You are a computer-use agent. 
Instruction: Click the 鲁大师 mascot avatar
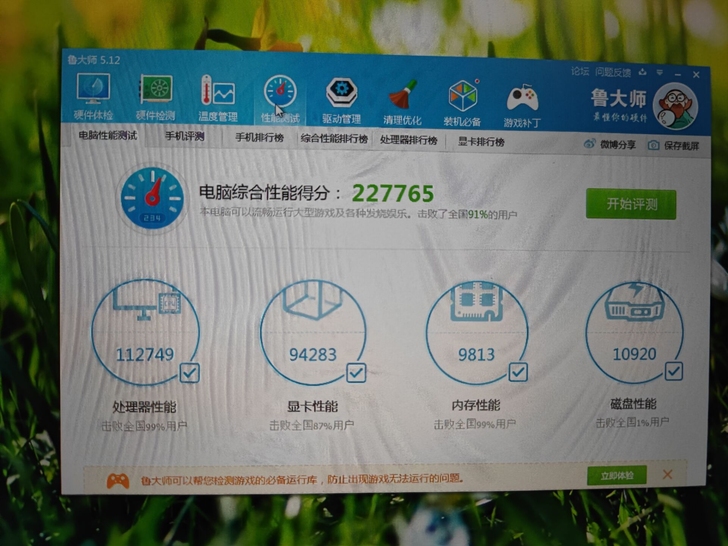click(675, 106)
